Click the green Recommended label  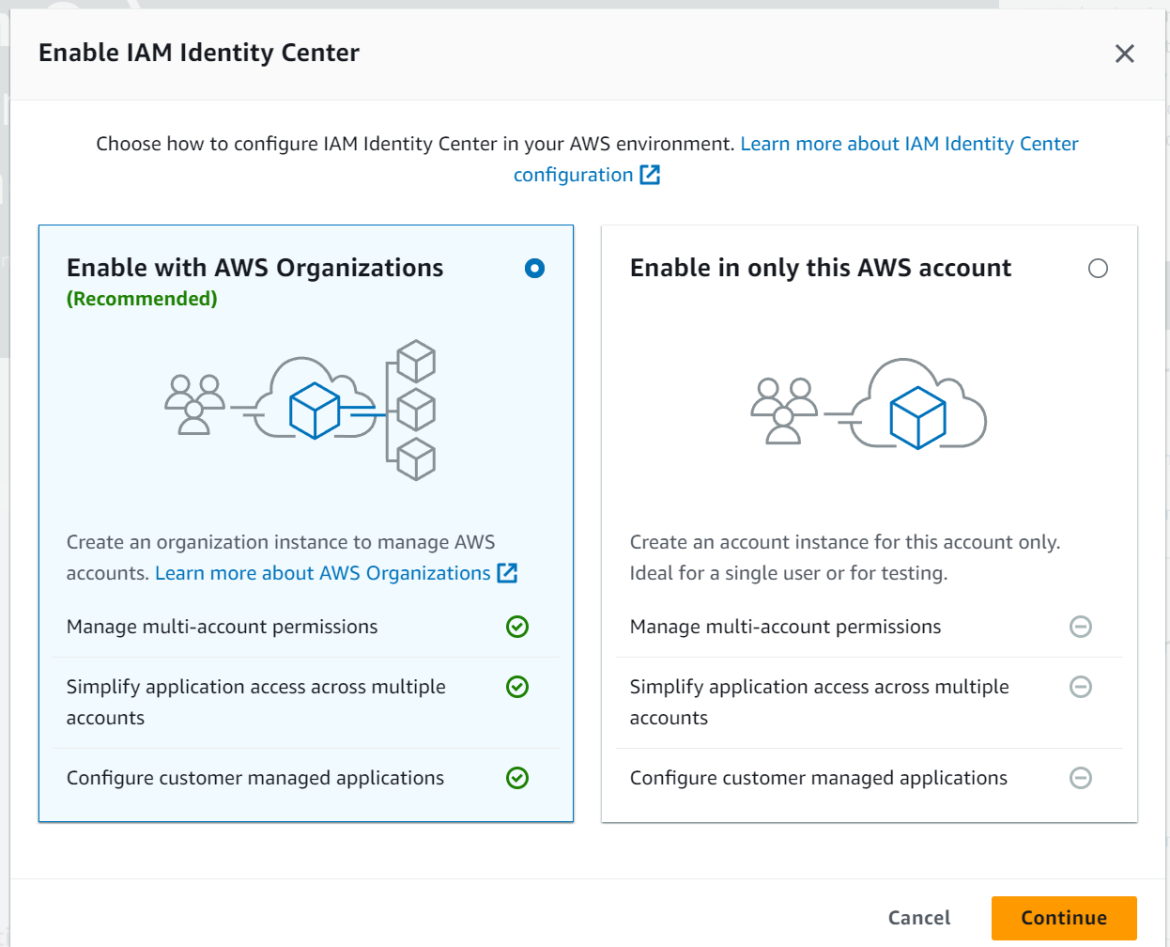pyautogui.click(x=140, y=298)
